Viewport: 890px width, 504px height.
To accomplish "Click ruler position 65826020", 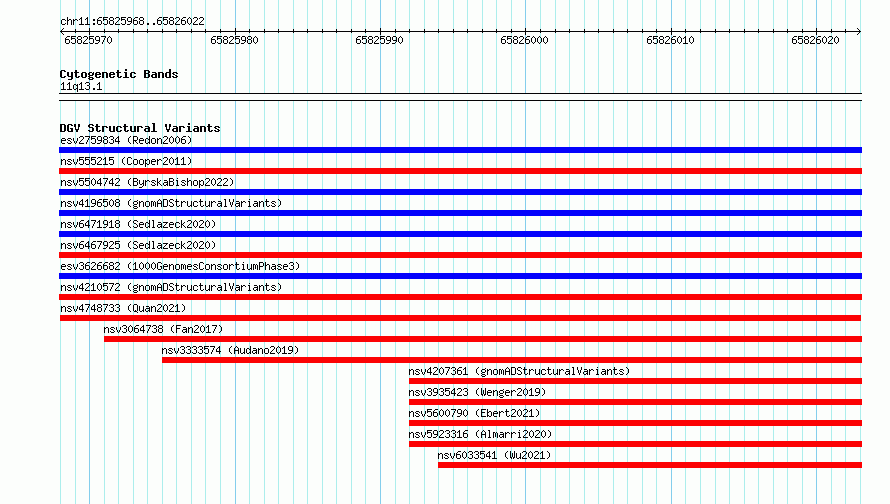I will pyautogui.click(x=815, y=40).
